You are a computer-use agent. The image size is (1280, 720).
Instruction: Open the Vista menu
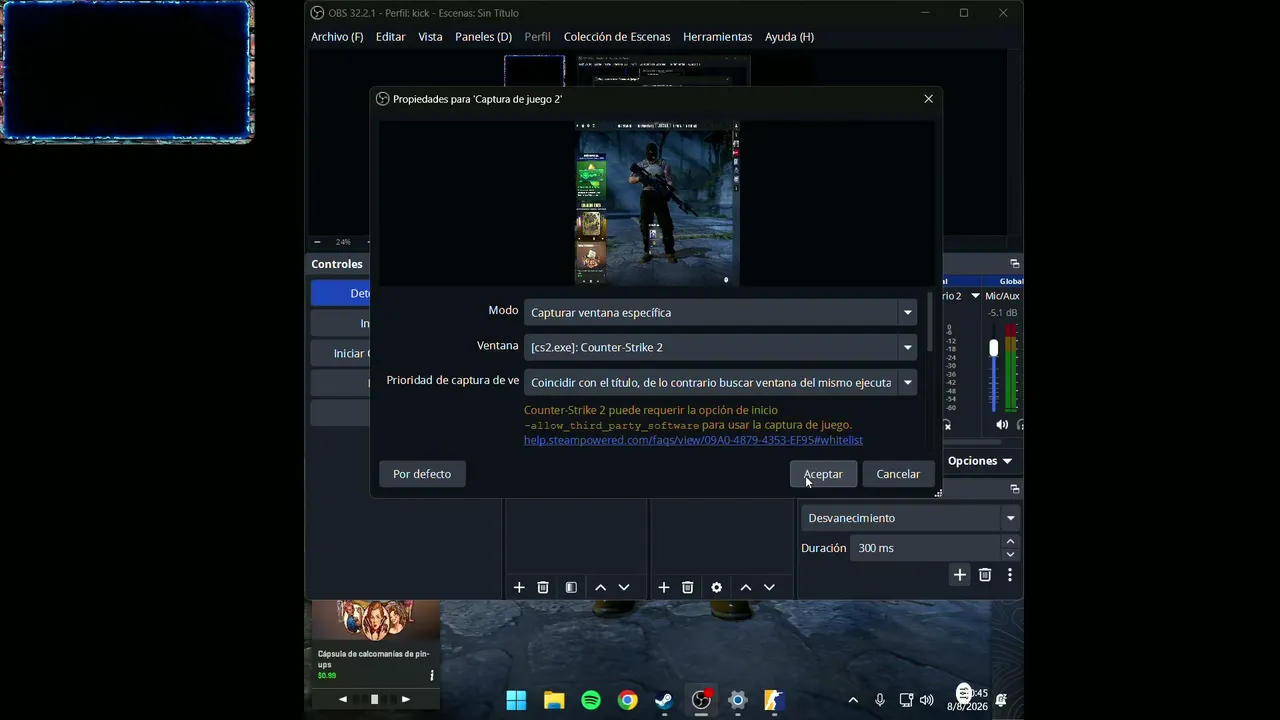coord(430,37)
